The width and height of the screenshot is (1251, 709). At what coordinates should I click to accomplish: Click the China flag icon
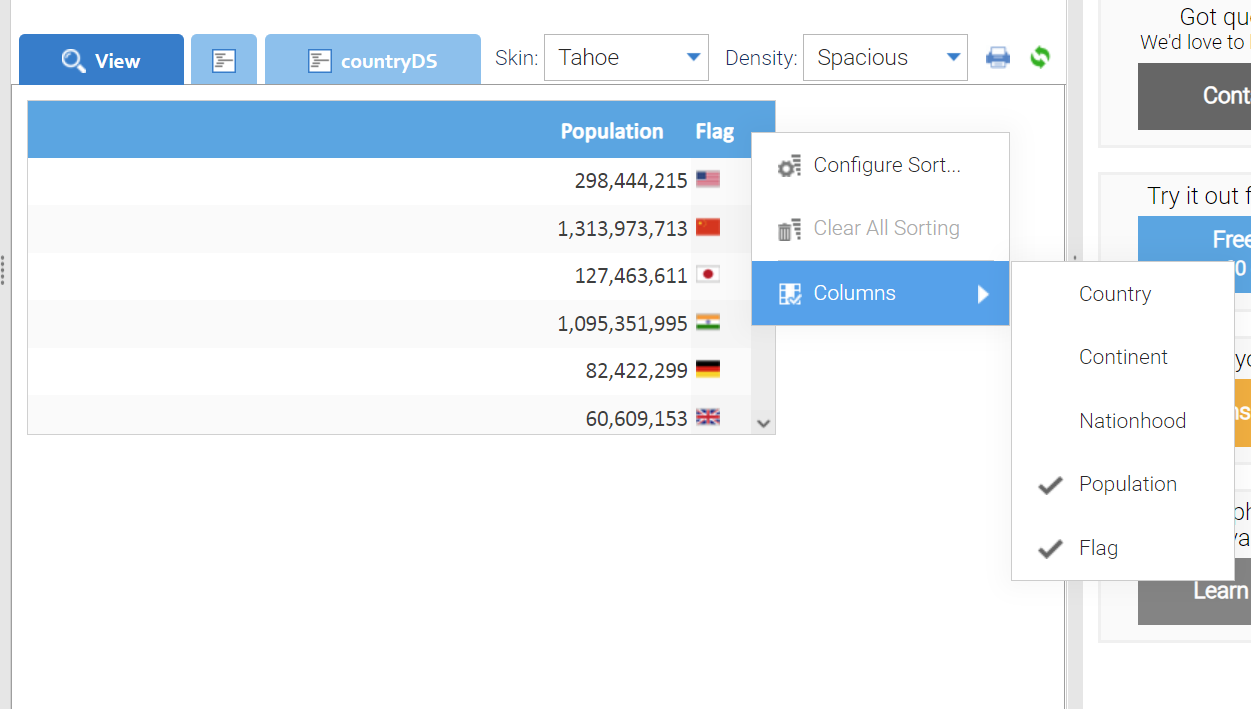(x=708, y=228)
